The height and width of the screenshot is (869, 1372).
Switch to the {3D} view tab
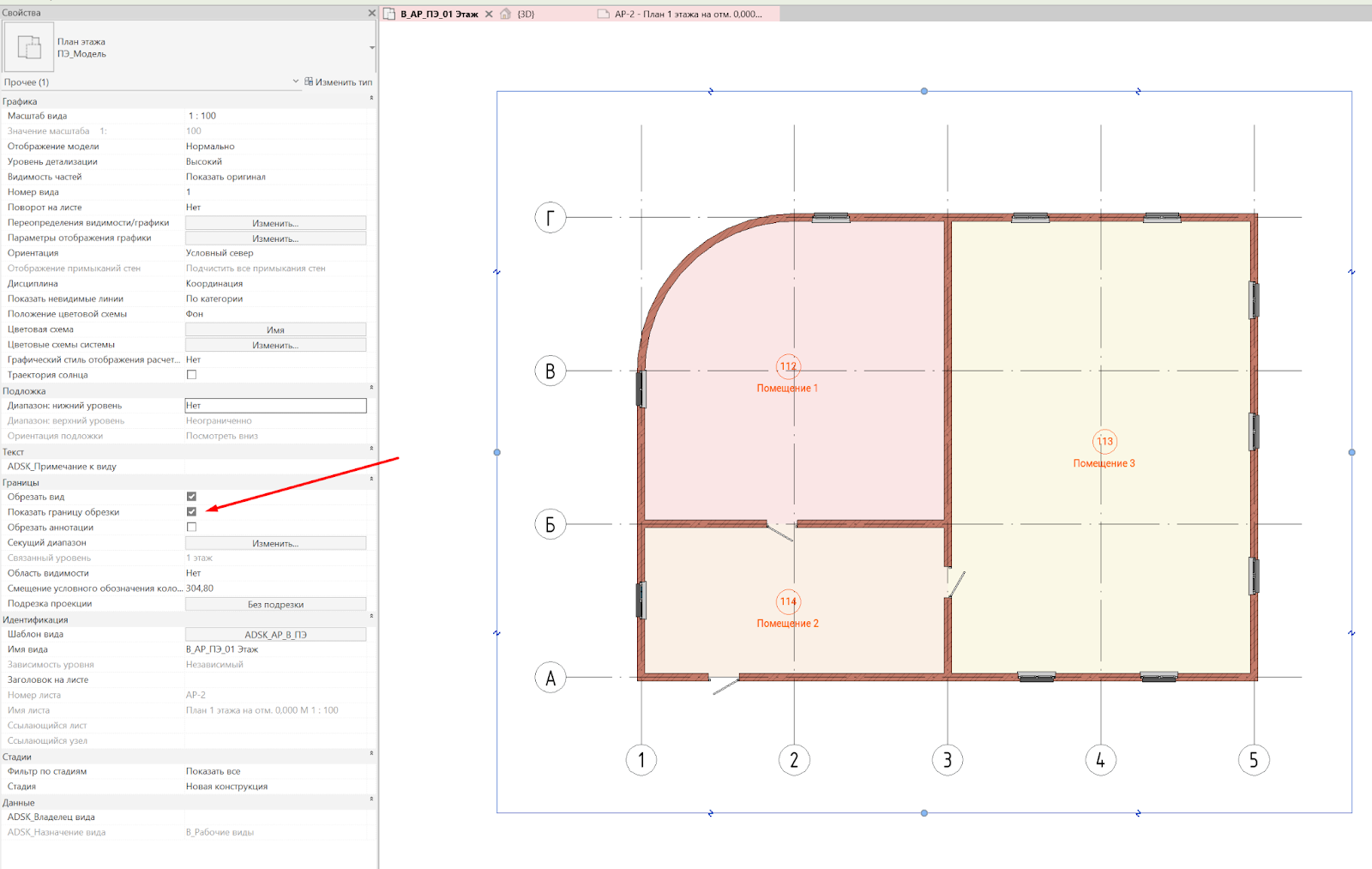[x=526, y=15]
